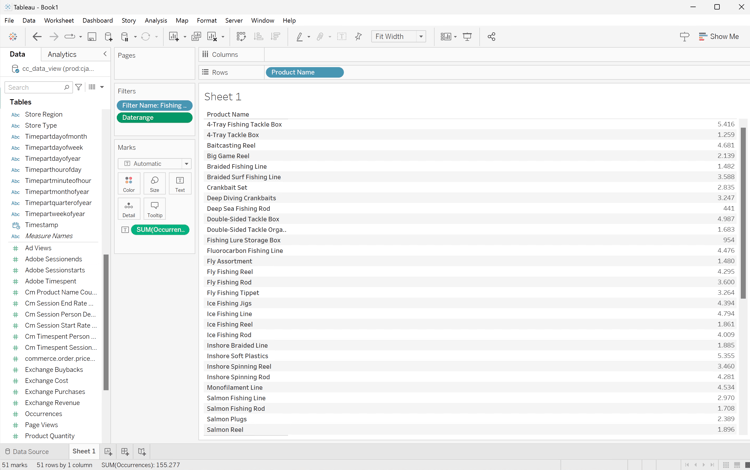Click the Size marks card button
Viewport: 750px width, 470px height.
click(x=154, y=184)
